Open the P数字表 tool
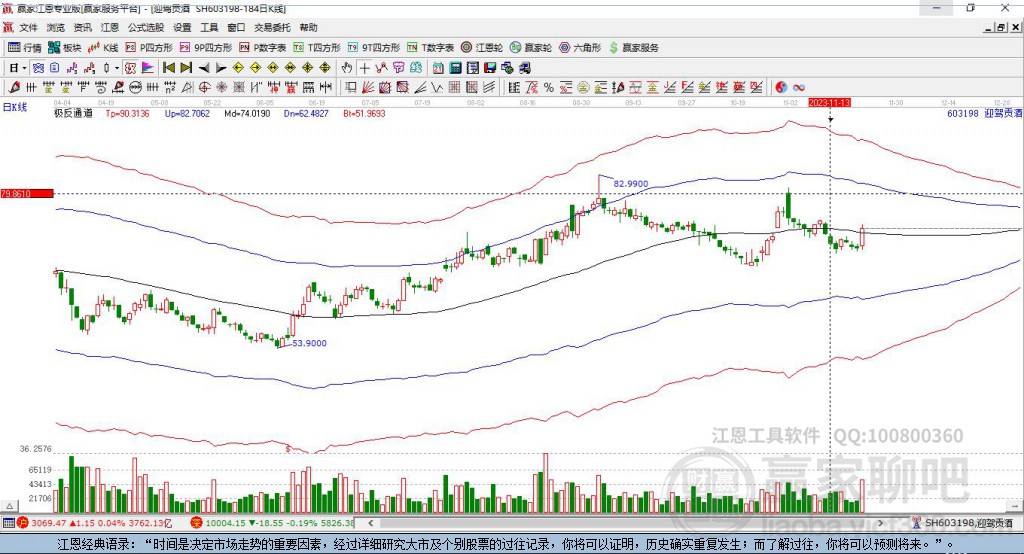The height and width of the screenshot is (554, 1024). (x=263, y=48)
